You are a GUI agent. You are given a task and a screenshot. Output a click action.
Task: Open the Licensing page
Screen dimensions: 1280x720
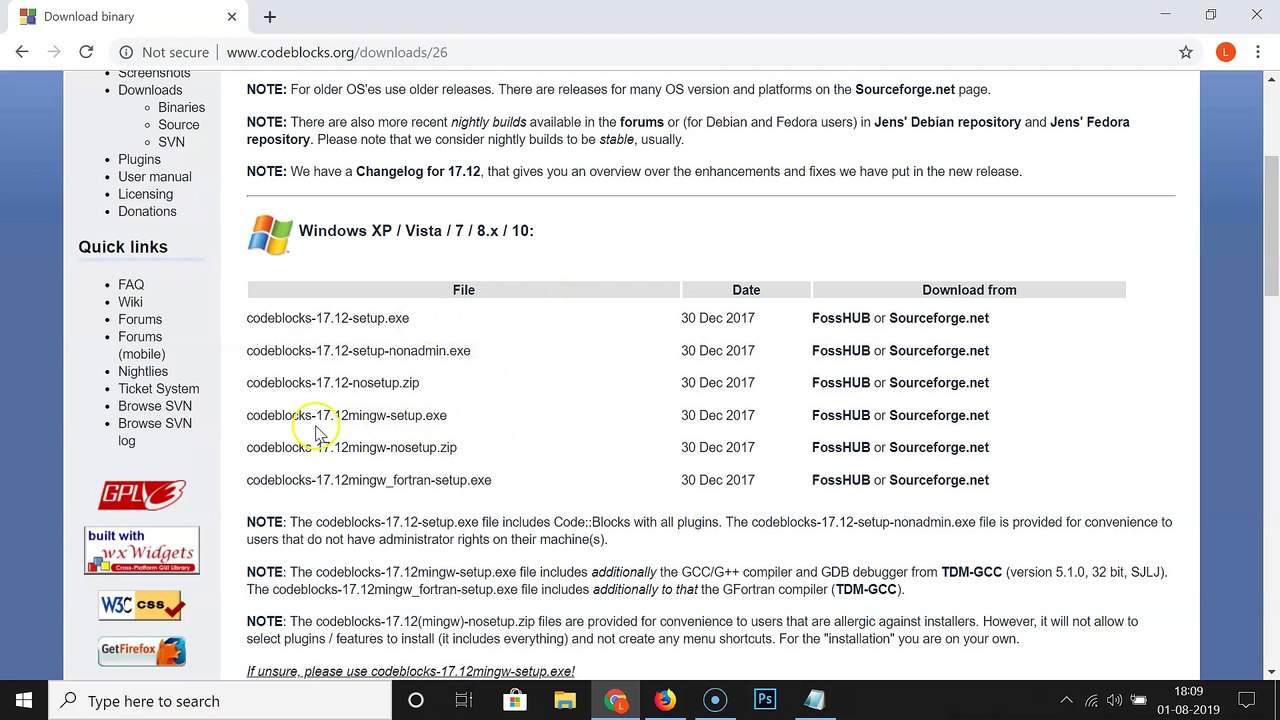(x=145, y=194)
